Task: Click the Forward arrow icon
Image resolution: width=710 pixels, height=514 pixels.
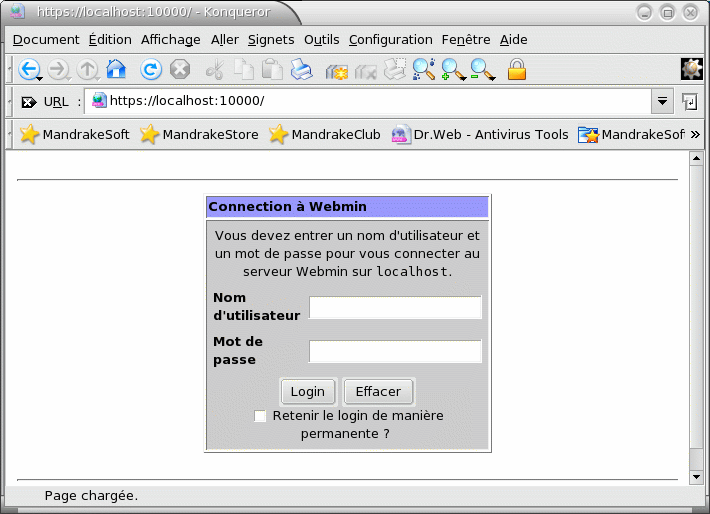Action: point(58,69)
